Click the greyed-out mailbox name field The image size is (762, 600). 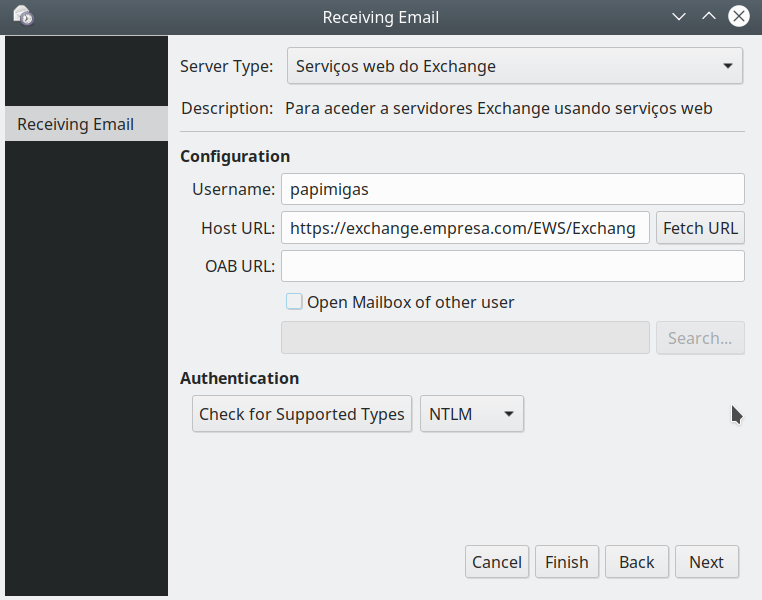coord(465,338)
